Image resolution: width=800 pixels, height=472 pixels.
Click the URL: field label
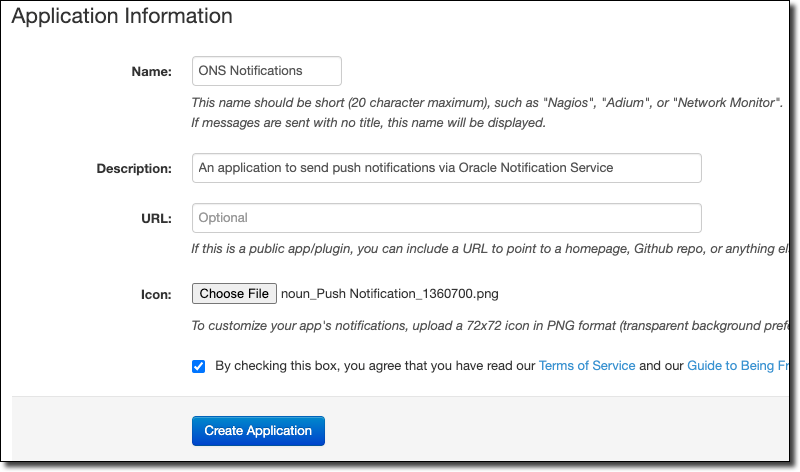(157, 219)
